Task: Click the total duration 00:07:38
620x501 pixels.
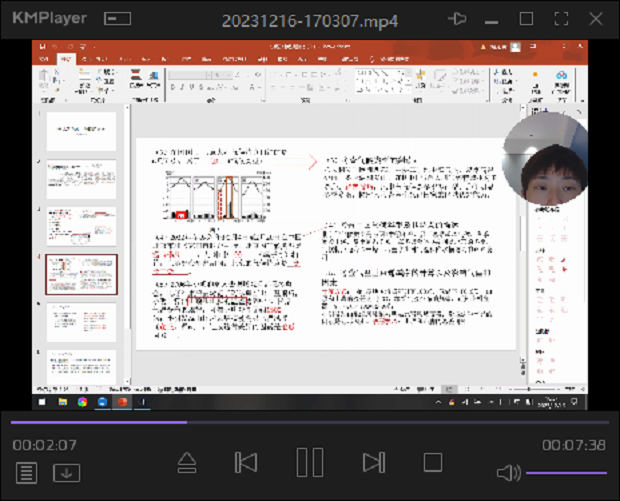Action: point(573,445)
